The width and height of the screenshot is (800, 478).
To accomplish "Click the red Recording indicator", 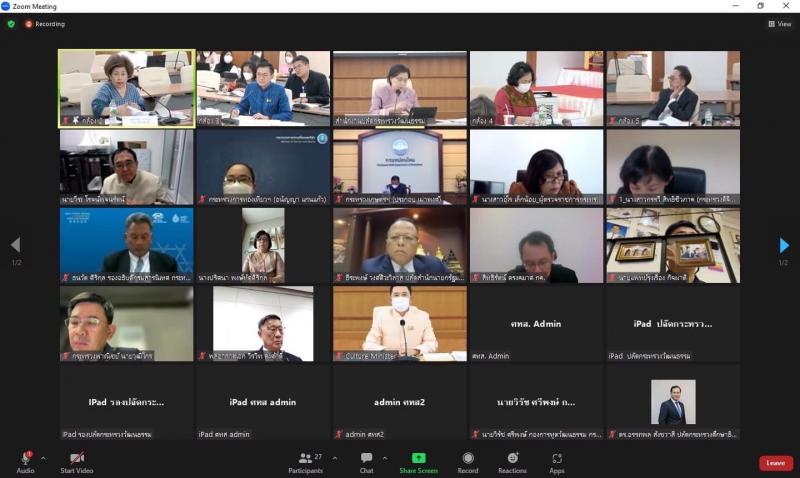I will (x=45, y=23).
